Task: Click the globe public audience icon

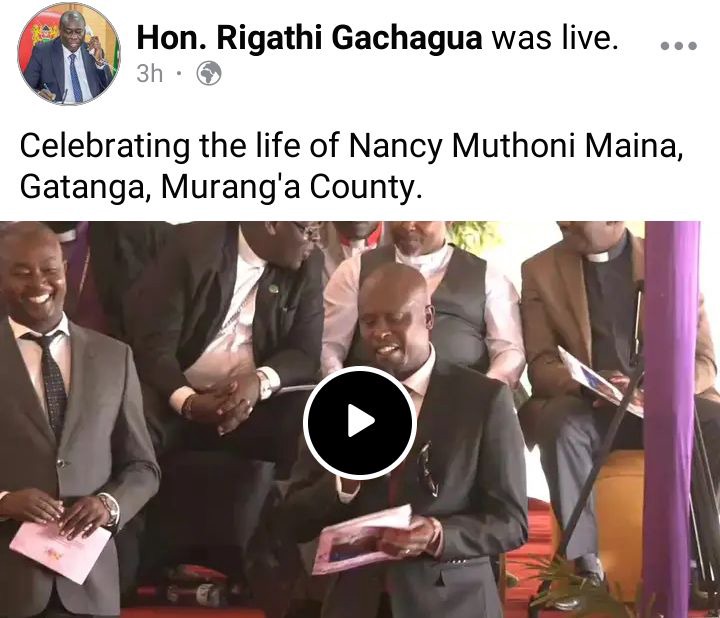Action: 209,73
